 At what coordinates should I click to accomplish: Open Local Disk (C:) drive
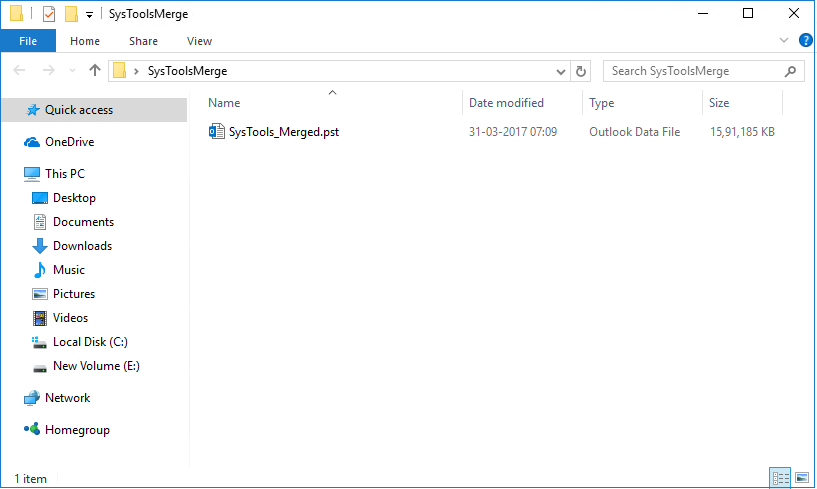tap(90, 341)
